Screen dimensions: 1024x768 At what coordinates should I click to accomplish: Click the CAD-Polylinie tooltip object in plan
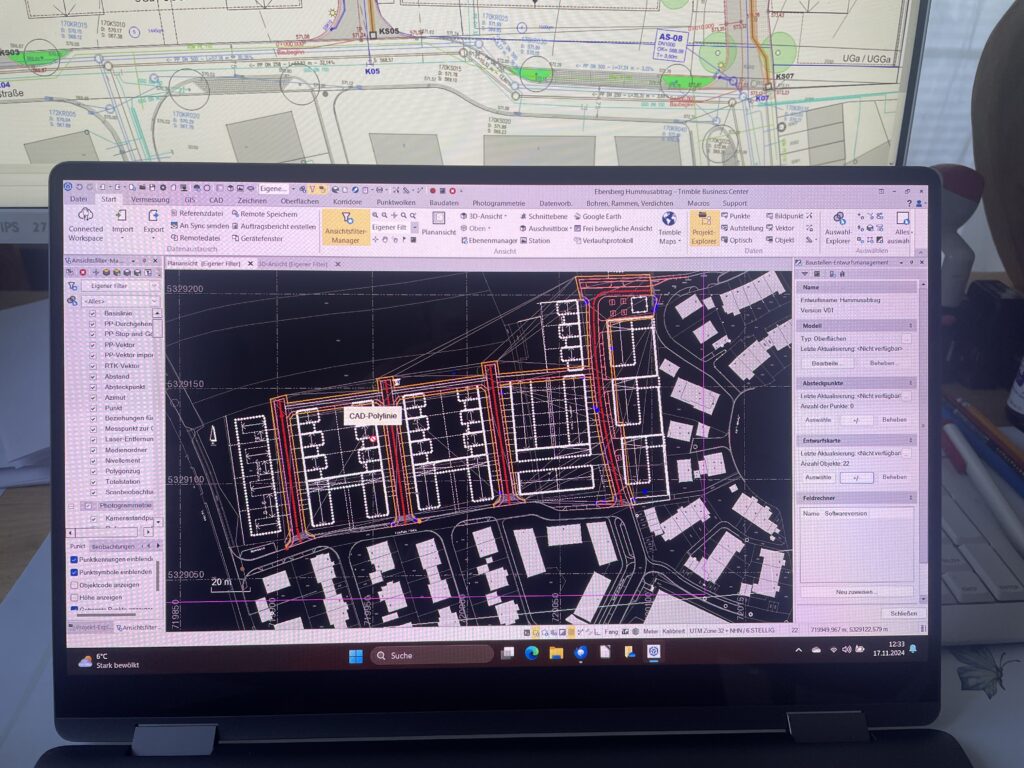pos(373,416)
